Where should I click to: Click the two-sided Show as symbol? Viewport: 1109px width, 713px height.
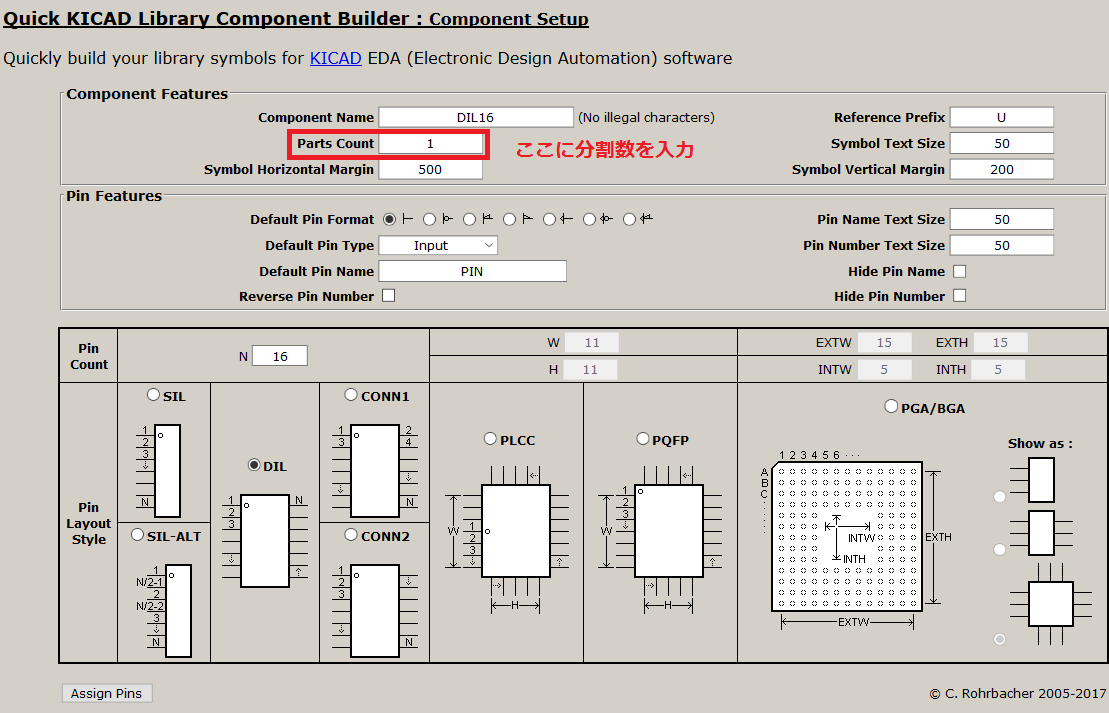tap(1041, 533)
